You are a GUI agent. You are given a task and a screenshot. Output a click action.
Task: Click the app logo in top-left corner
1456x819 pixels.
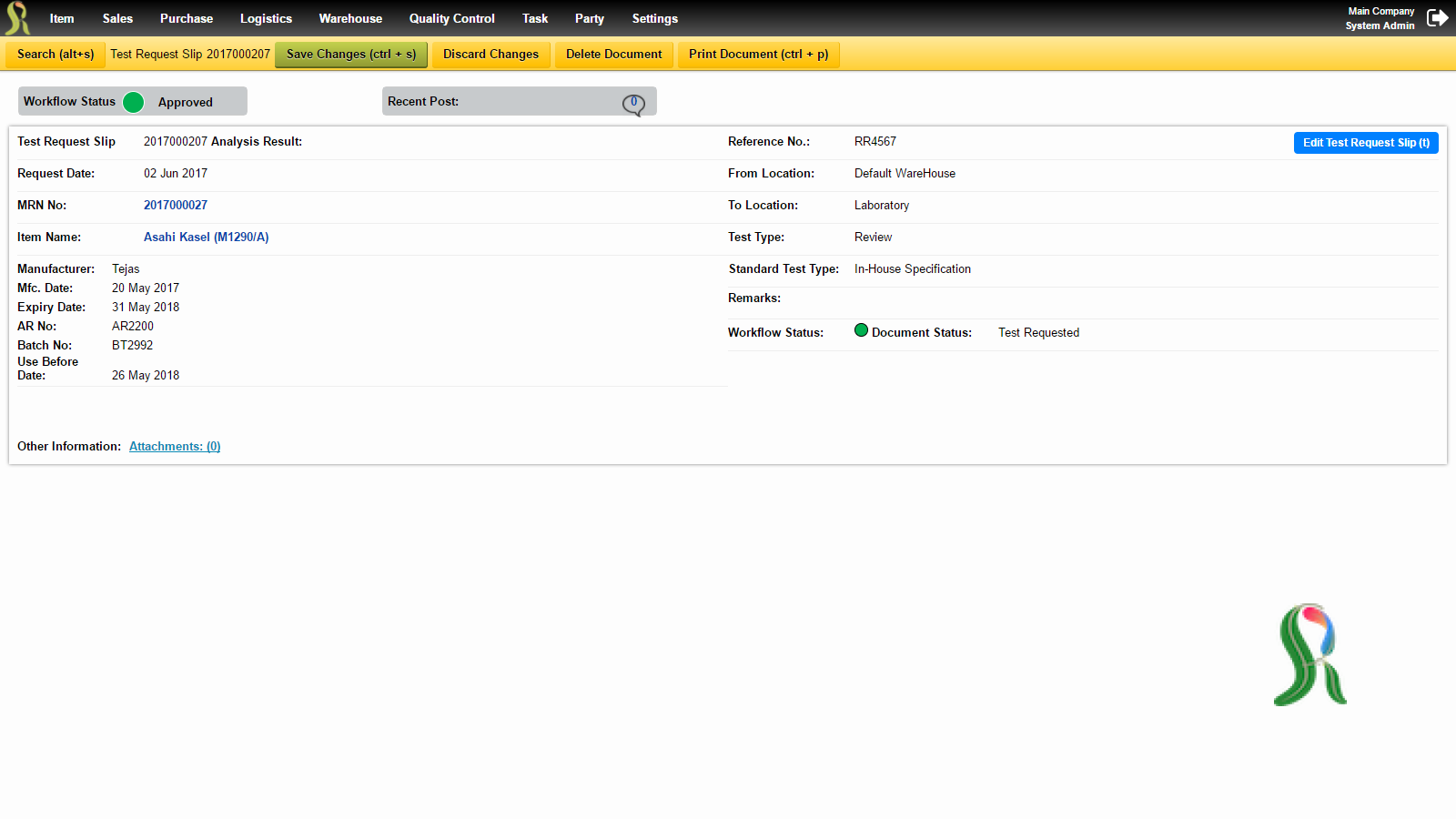tap(17, 18)
